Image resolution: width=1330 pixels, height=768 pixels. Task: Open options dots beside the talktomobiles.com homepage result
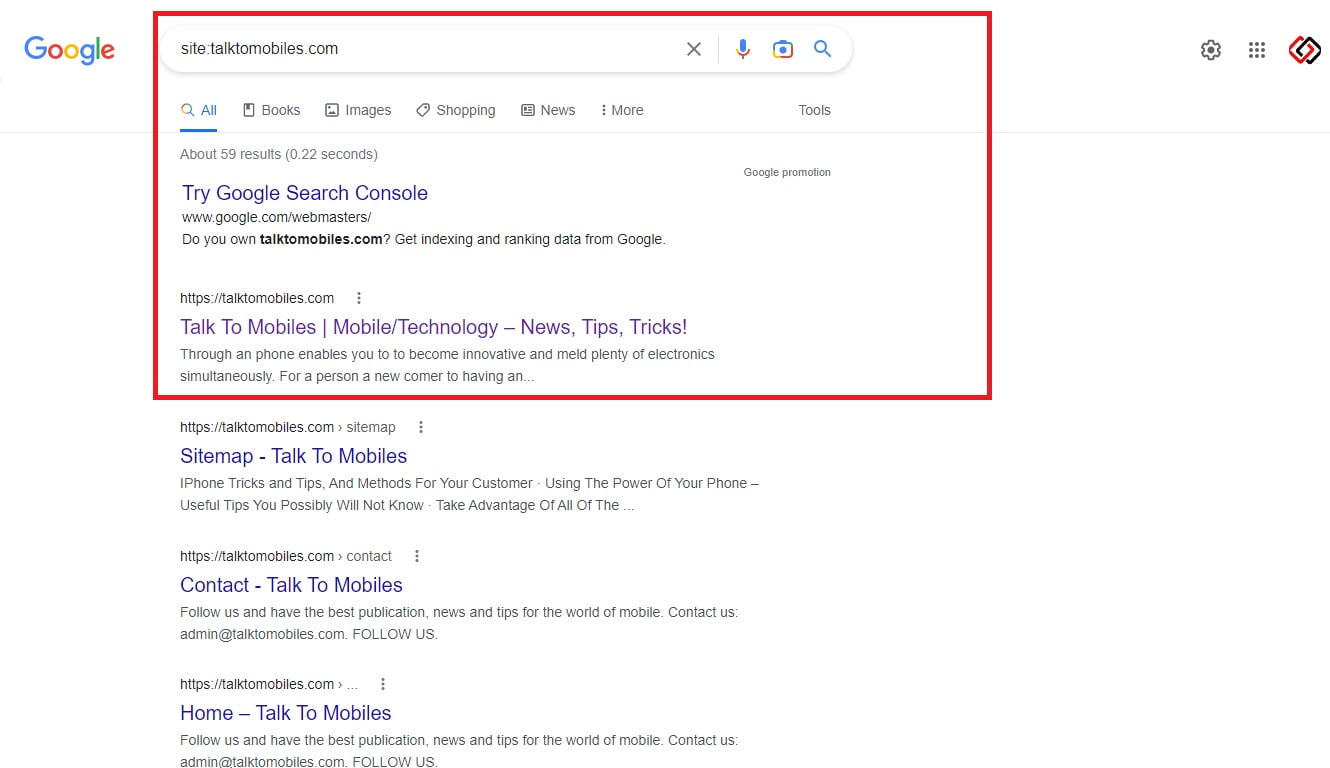pos(359,298)
